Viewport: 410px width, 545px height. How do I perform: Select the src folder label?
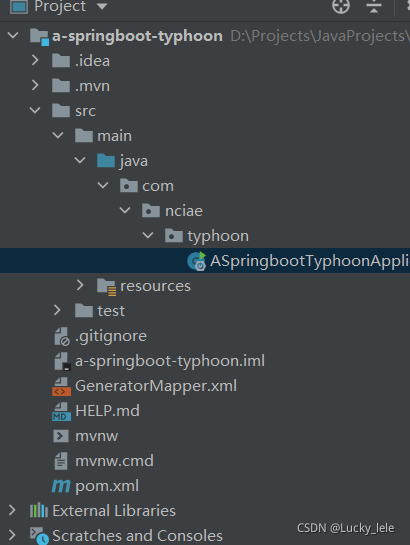point(85,111)
